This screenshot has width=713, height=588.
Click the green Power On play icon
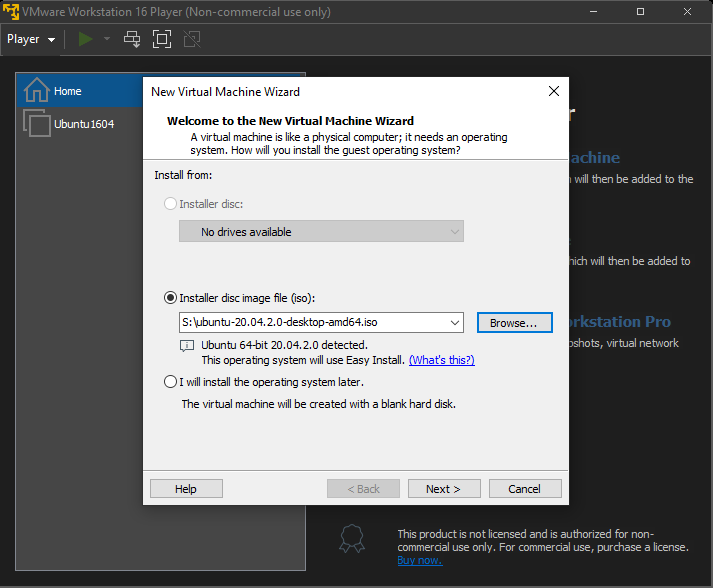pos(85,39)
